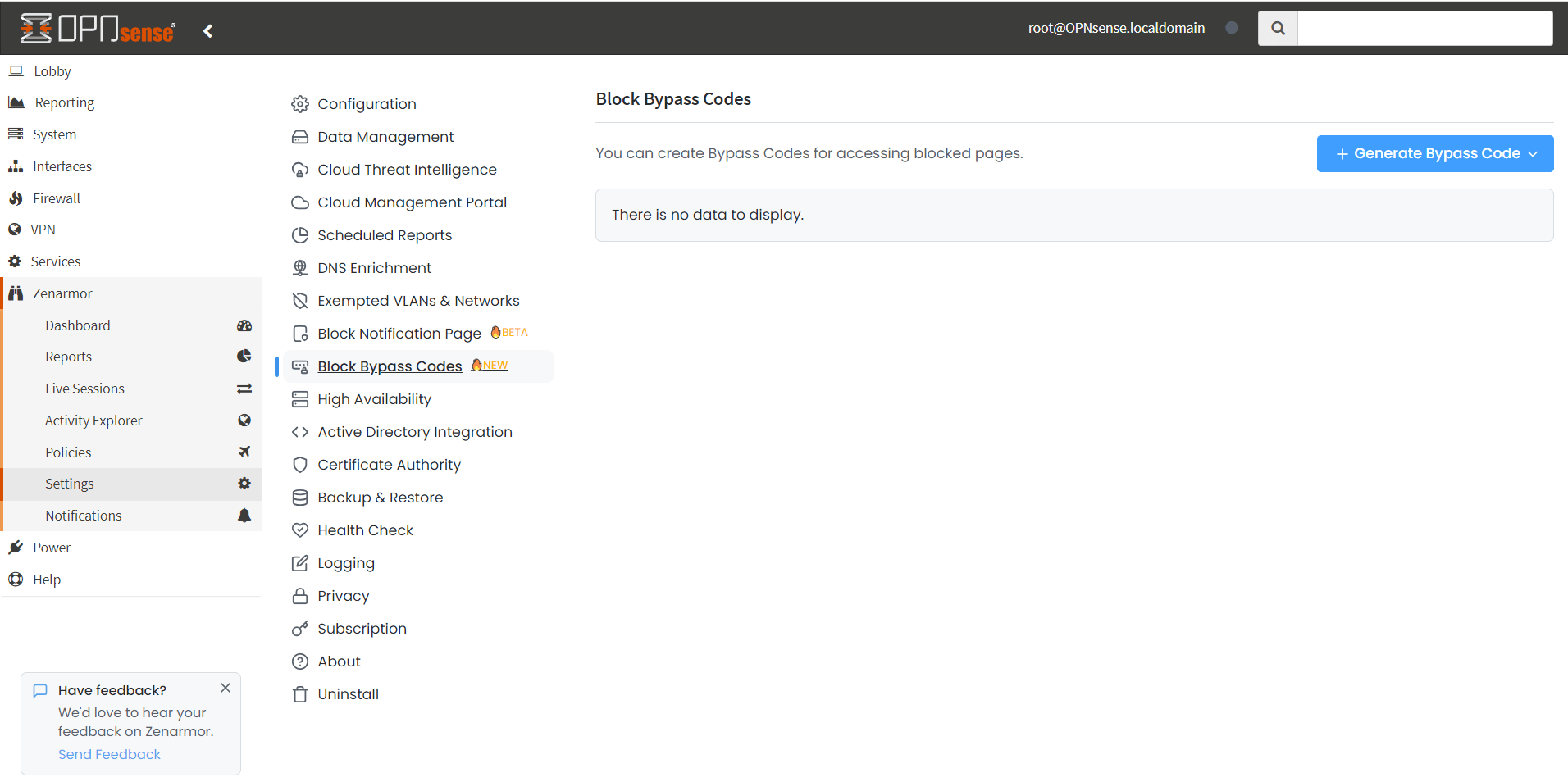Click the status dot next to the hostname

[x=1231, y=28]
